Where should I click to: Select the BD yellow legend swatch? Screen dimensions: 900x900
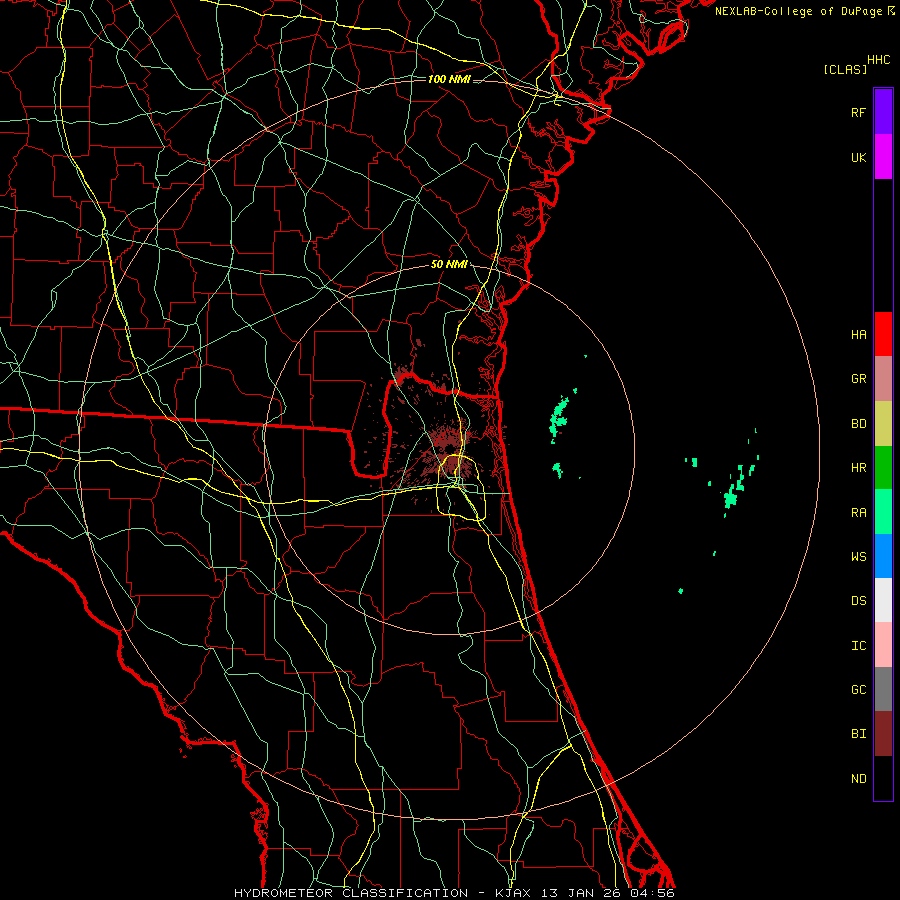click(883, 423)
